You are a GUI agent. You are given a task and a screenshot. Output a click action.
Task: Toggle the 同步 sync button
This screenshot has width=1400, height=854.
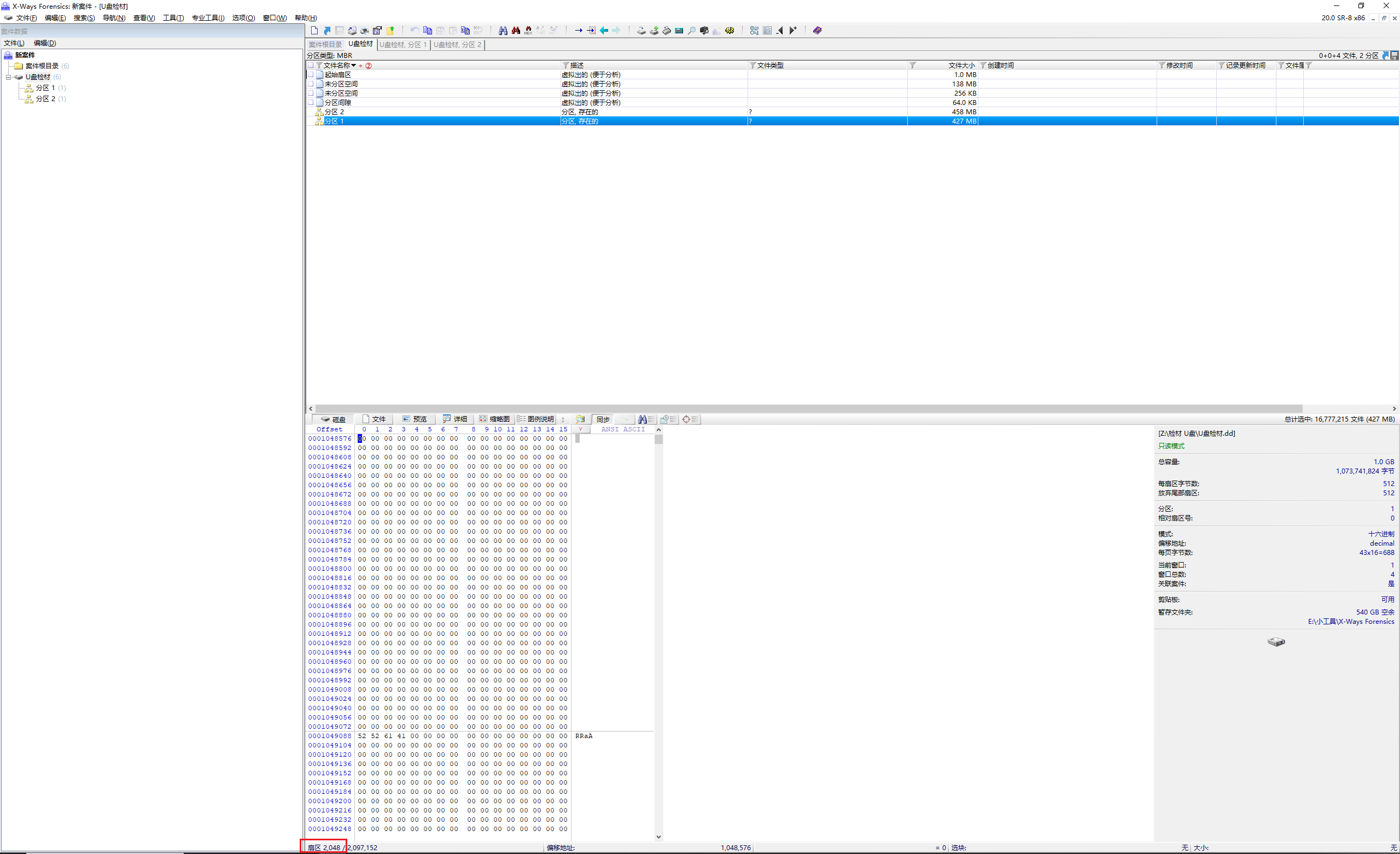click(603, 419)
